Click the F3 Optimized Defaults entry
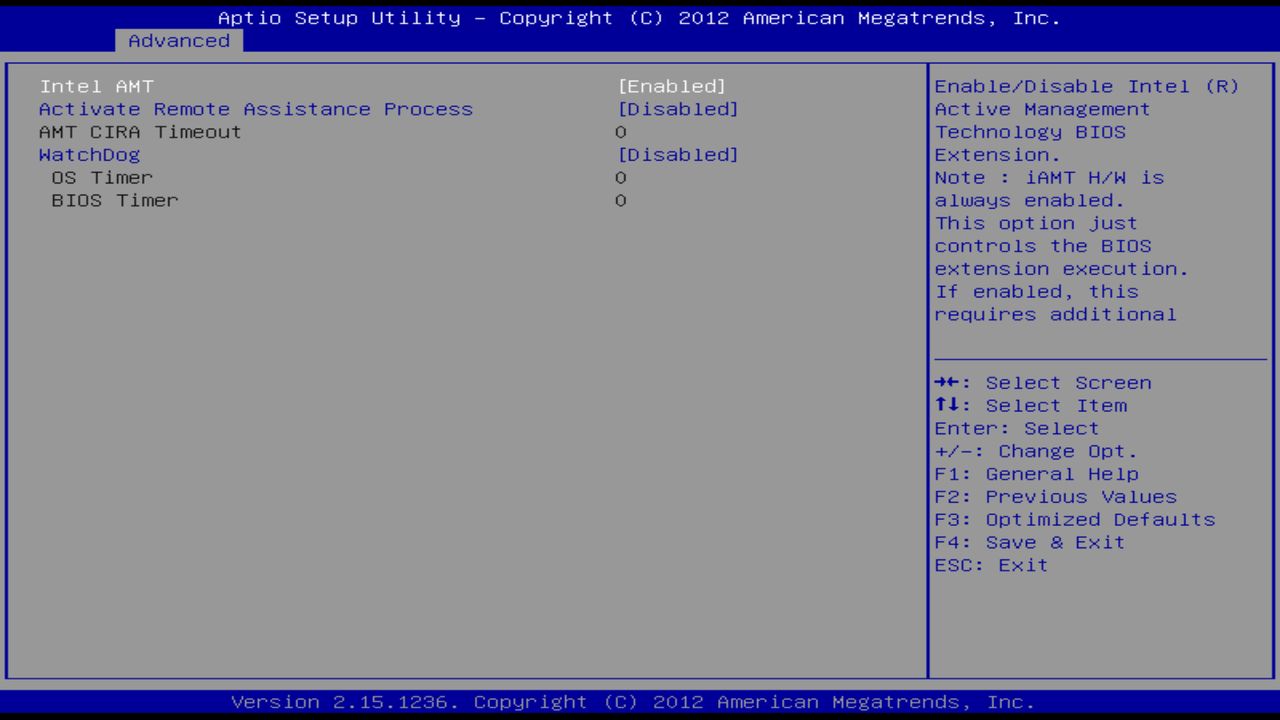The height and width of the screenshot is (720, 1280). pyautogui.click(x=1074, y=519)
